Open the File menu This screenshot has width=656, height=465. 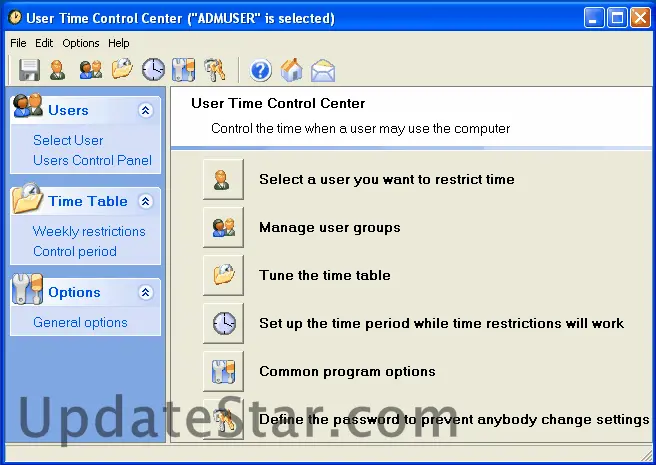click(x=18, y=43)
